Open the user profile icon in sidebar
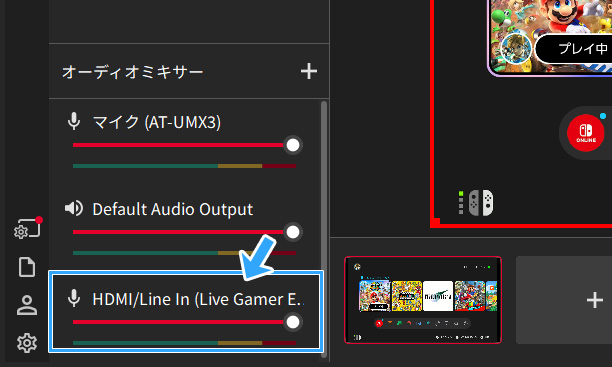 tap(27, 305)
